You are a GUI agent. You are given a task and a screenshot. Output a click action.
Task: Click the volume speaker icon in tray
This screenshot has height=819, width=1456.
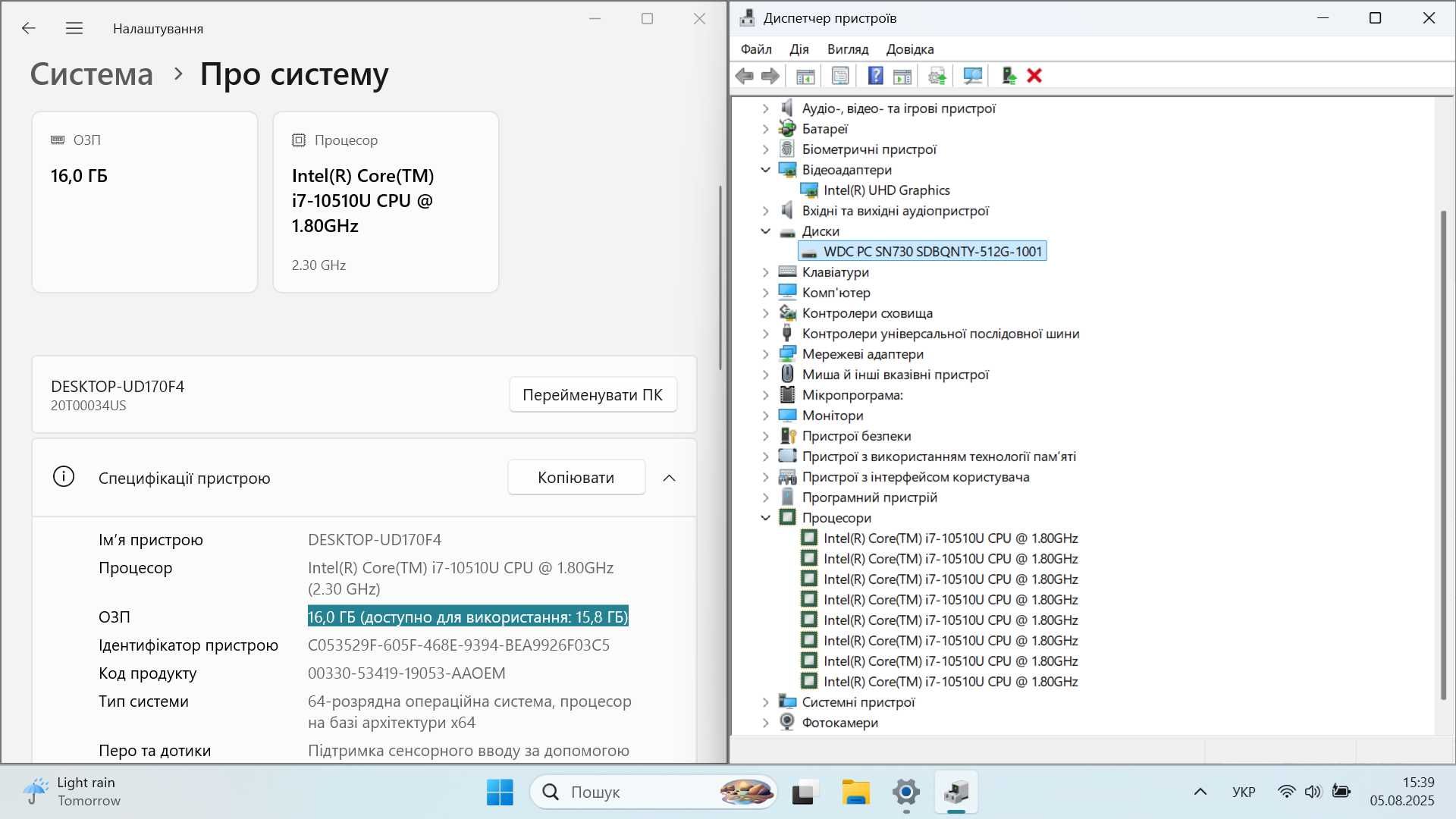tap(1313, 792)
